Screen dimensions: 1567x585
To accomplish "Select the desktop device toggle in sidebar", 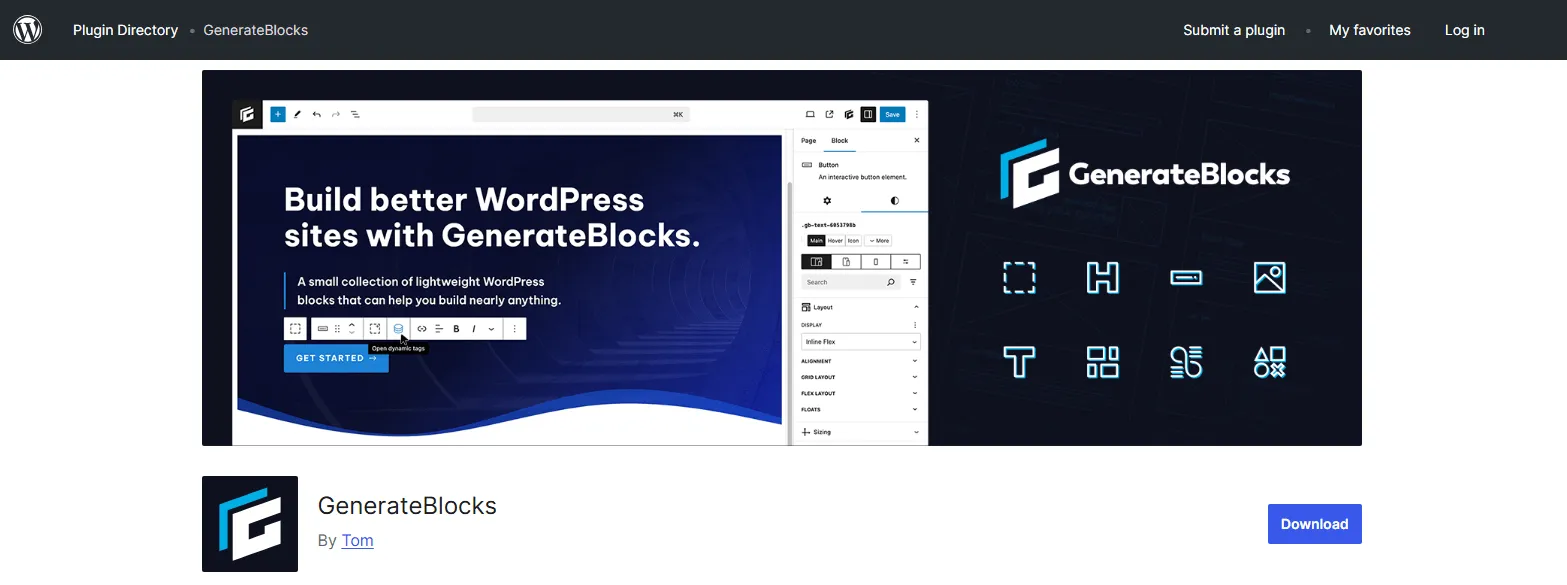I will (816, 262).
